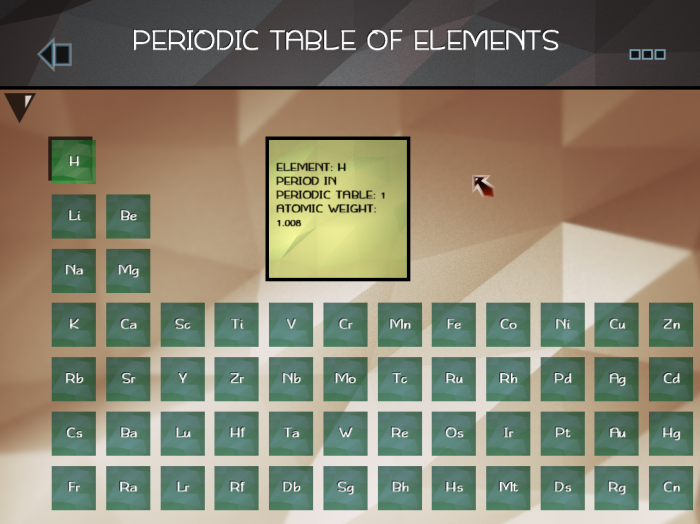
Task: Select the Li element tile
Action: tap(74, 216)
